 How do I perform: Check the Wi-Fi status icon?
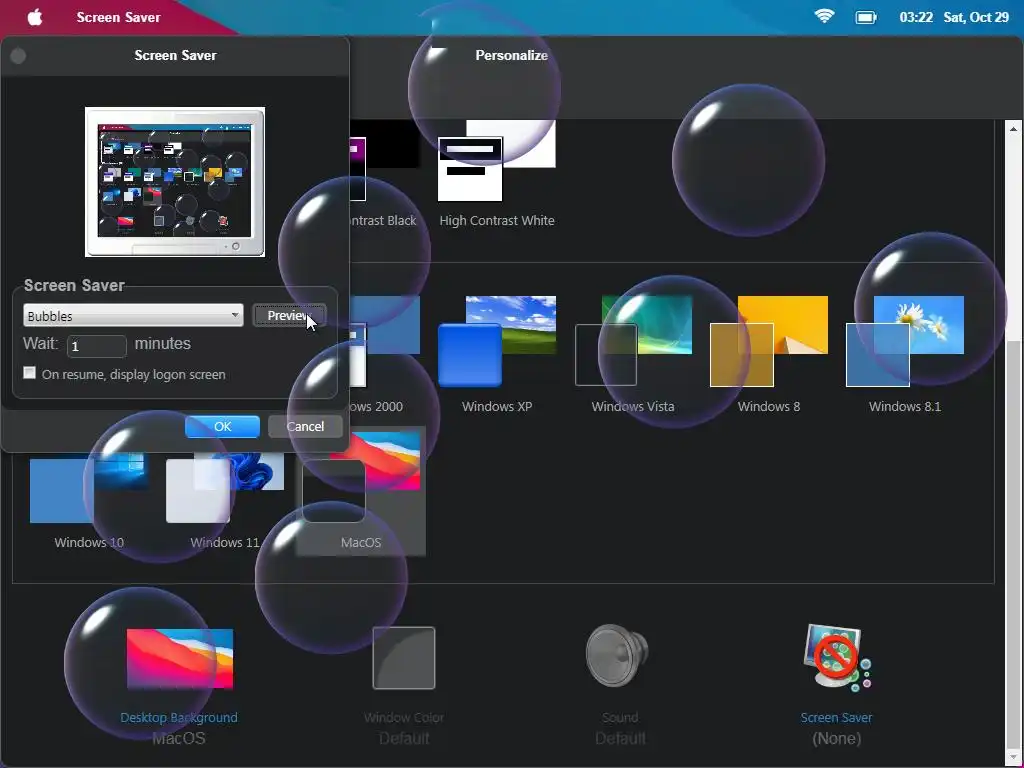coord(824,17)
